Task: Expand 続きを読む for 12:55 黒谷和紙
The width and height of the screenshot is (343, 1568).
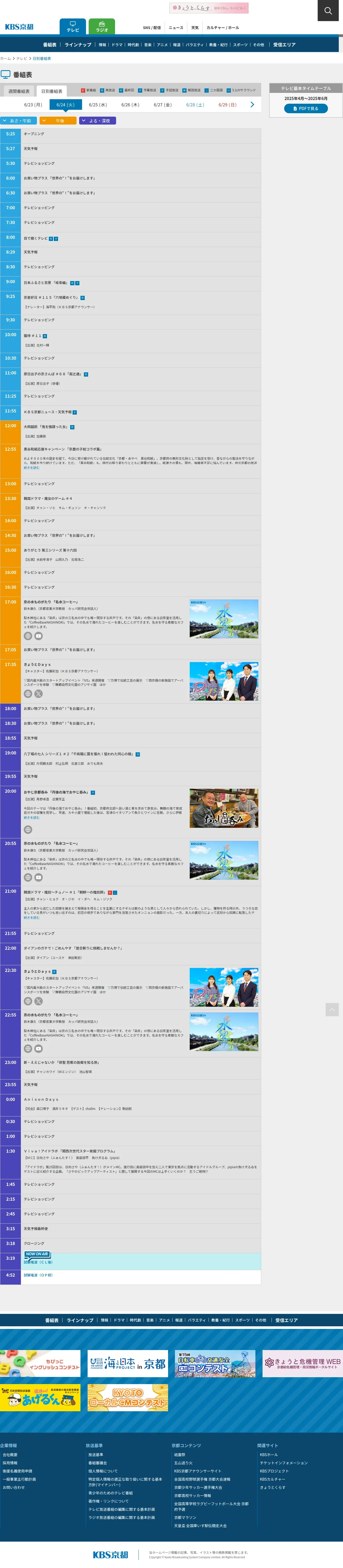Action: tap(32, 468)
